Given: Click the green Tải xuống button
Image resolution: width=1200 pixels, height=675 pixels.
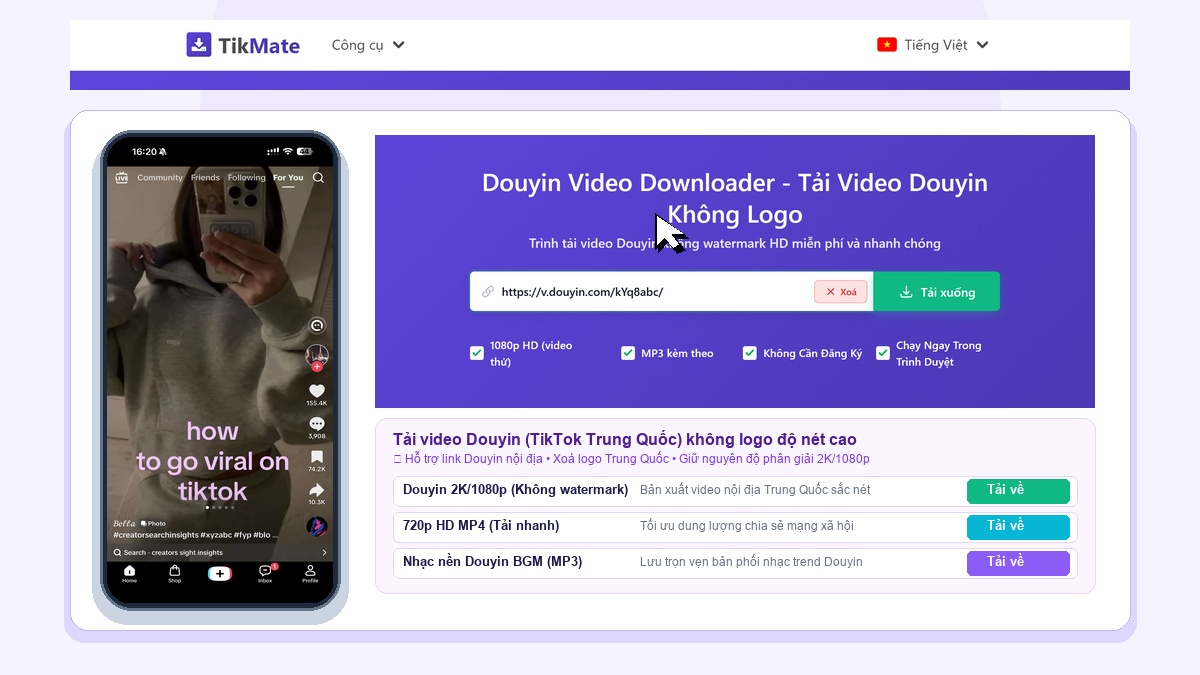Looking at the screenshot, I should click(x=936, y=292).
